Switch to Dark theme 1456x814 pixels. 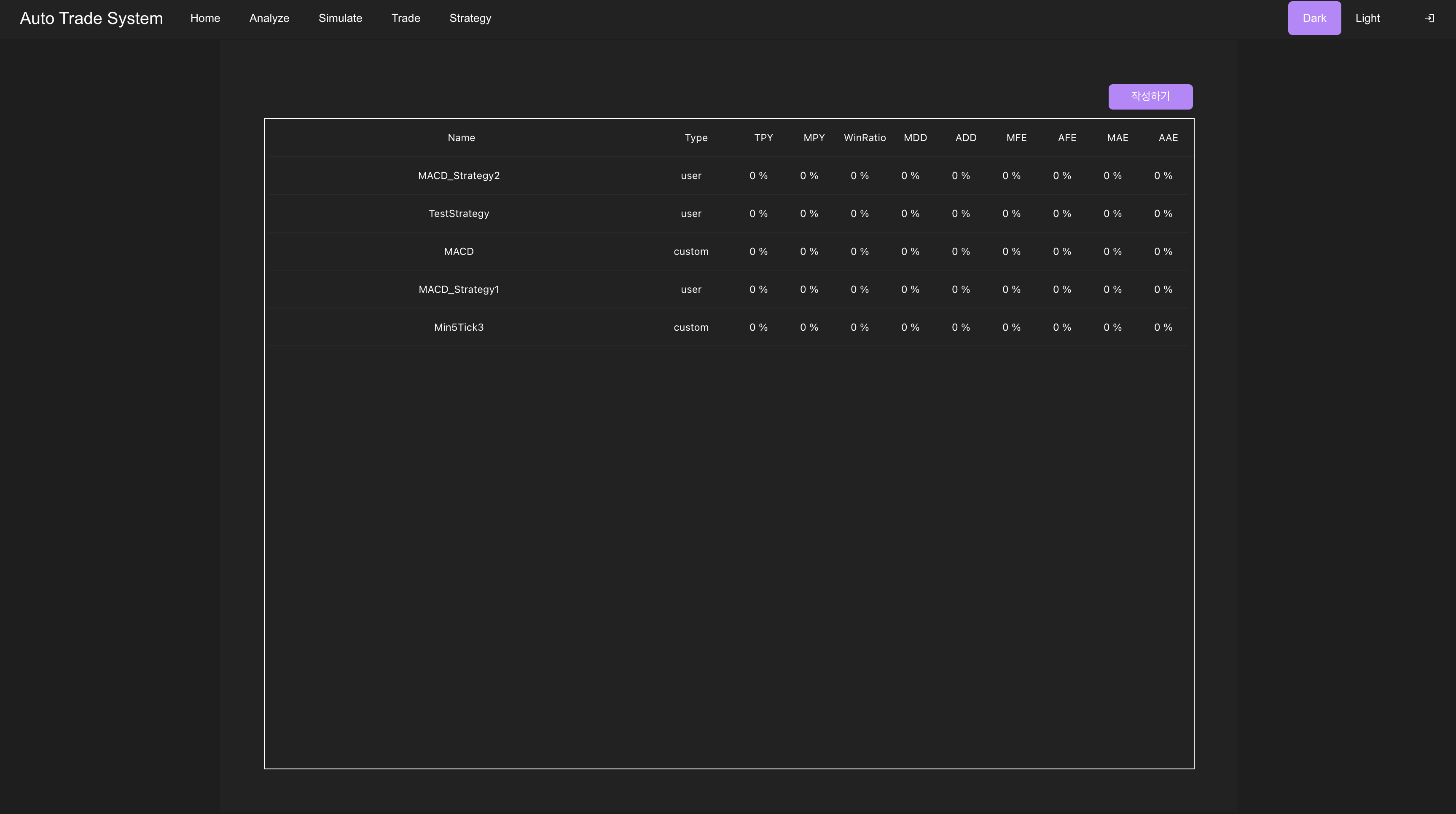coord(1314,19)
